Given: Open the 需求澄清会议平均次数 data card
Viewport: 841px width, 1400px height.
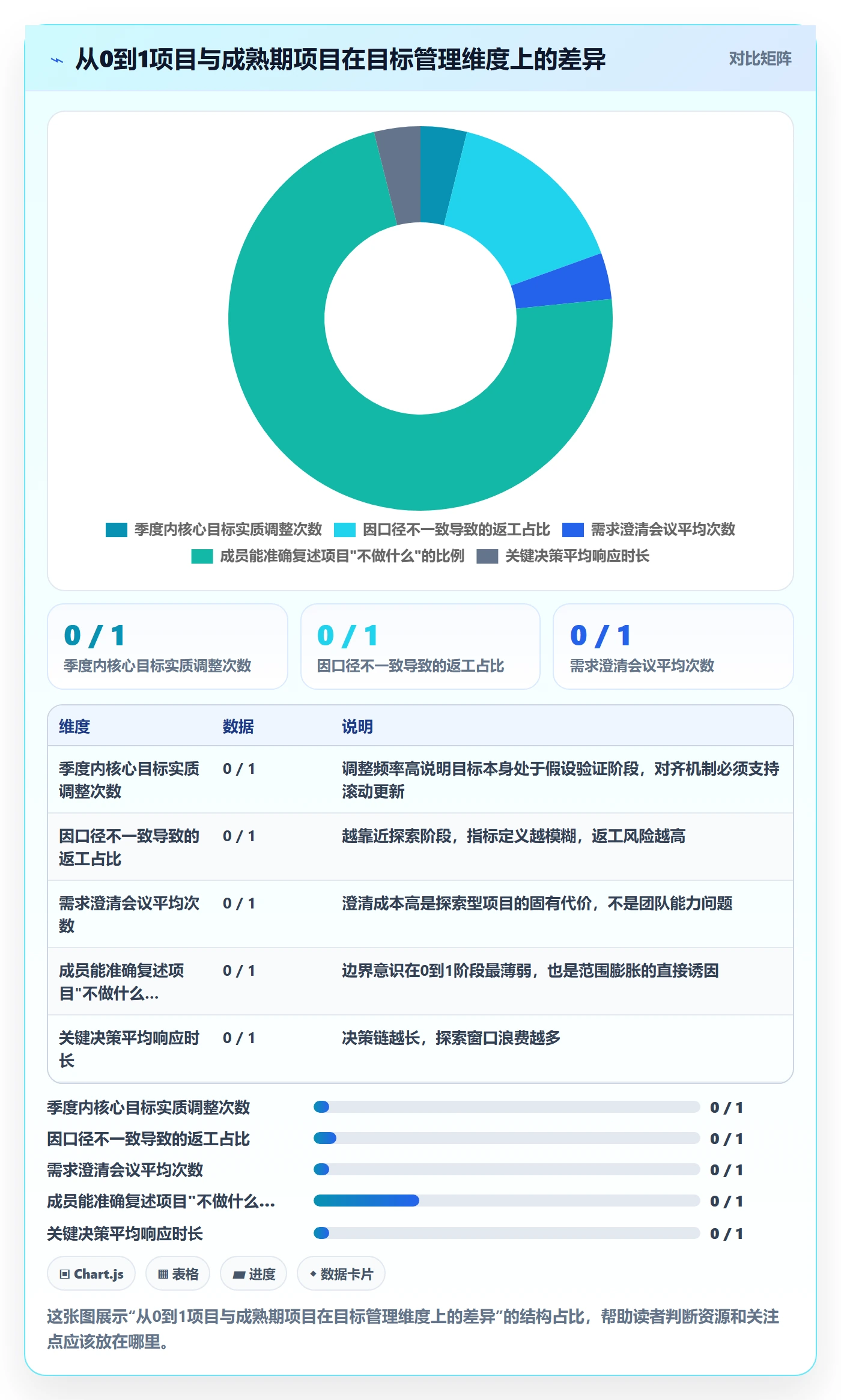Looking at the screenshot, I should (x=673, y=647).
